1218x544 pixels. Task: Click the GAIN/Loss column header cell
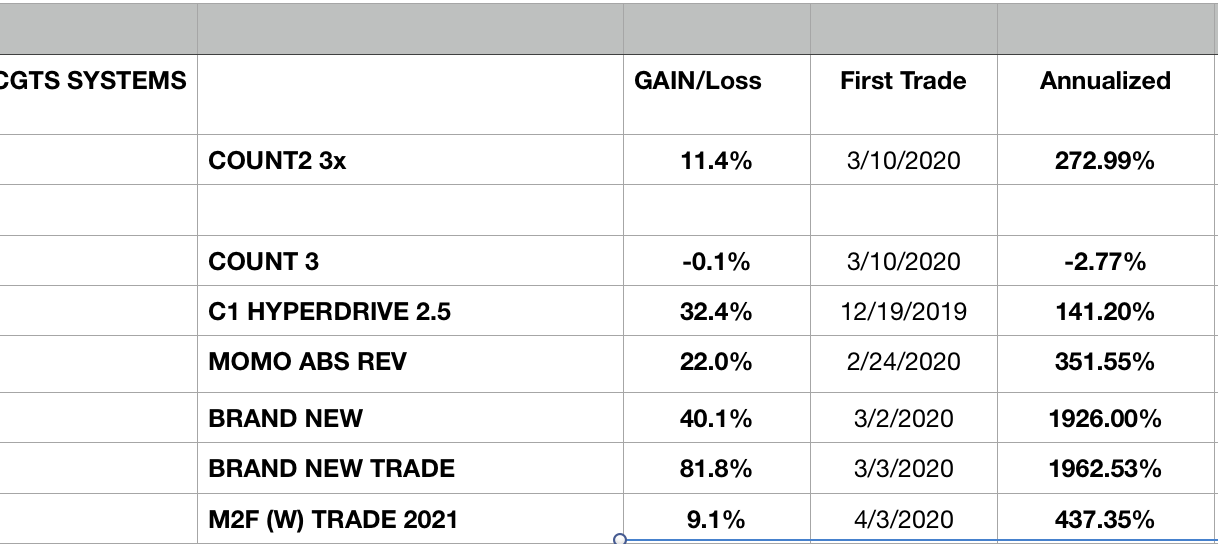click(698, 81)
